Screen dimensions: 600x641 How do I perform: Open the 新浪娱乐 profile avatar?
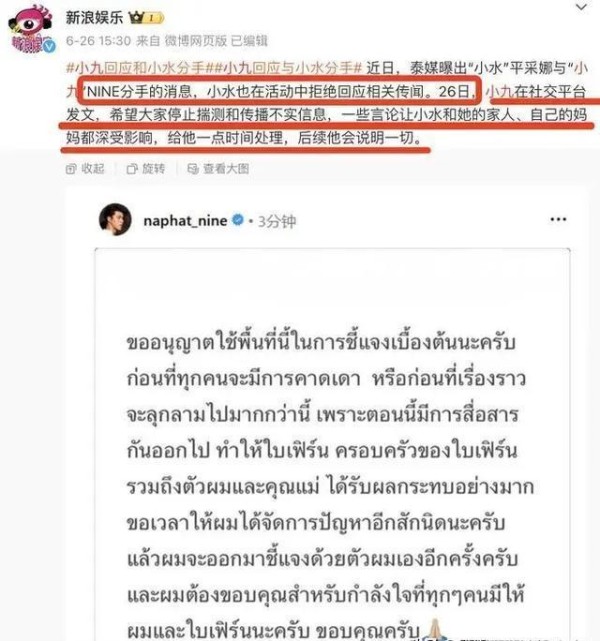point(31,29)
